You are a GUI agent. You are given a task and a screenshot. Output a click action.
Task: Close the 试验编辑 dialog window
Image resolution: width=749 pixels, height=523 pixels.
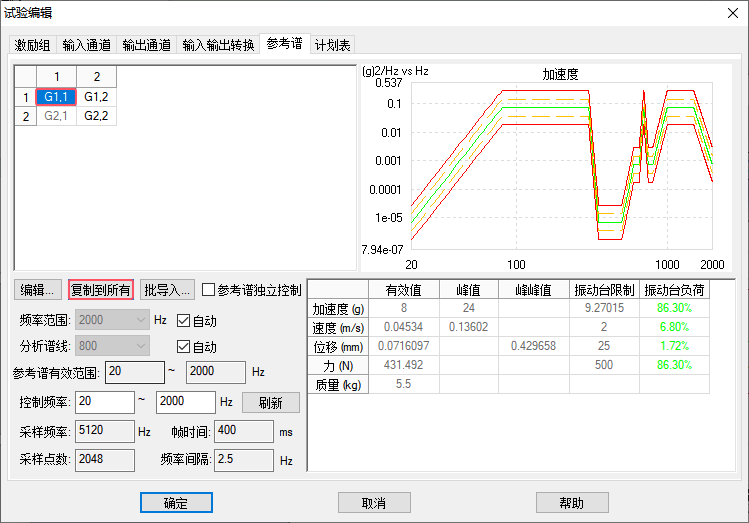[x=726, y=13]
